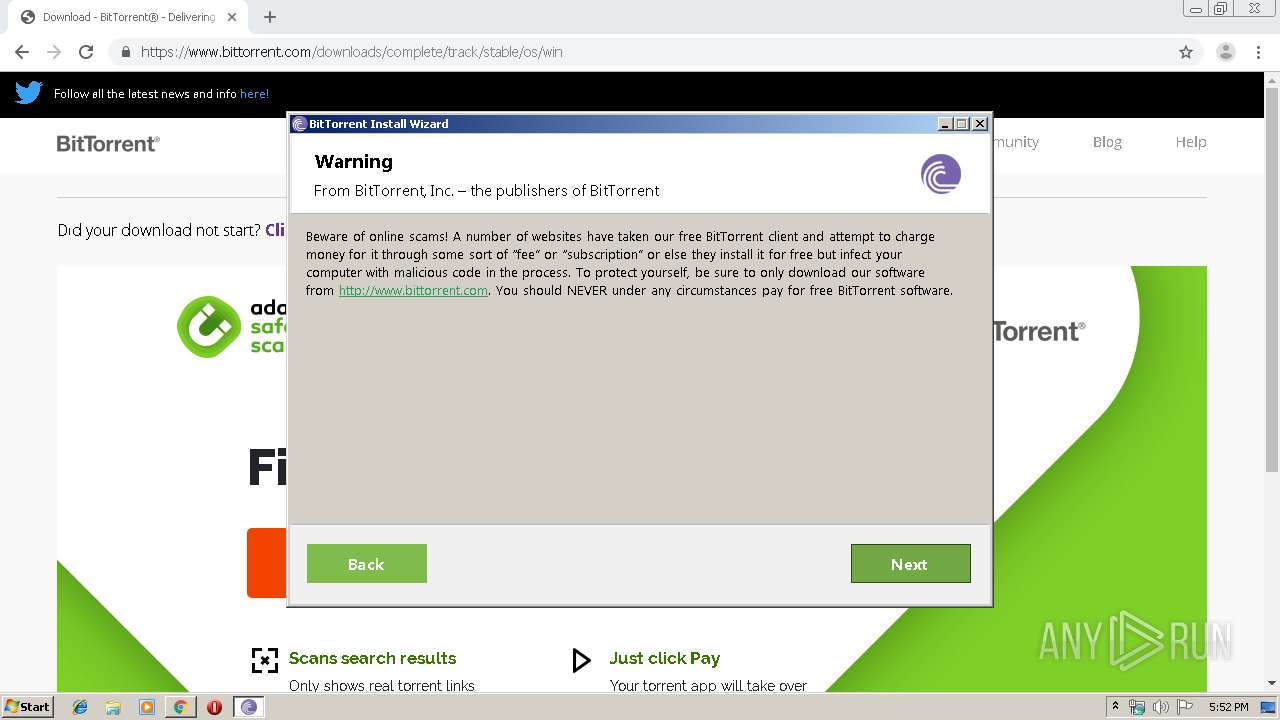1280x720 pixels.
Task: Close the Download - BitTorrent tab
Action: coord(232,17)
